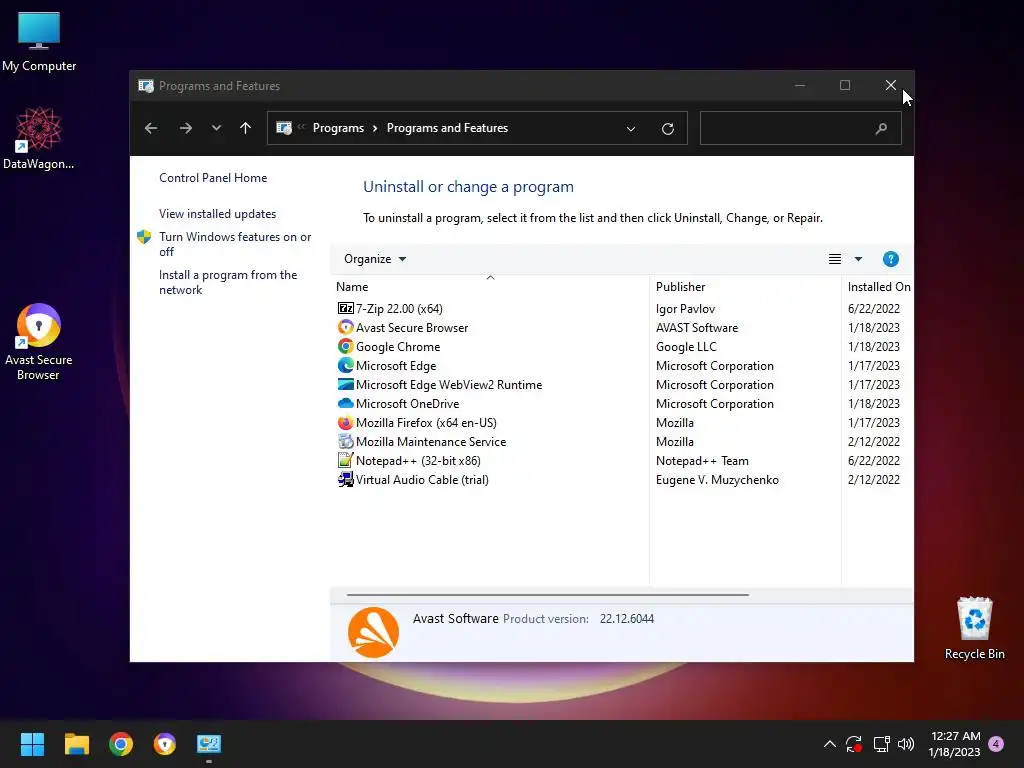Image resolution: width=1024 pixels, height=768 pixels.
Task: Click the Mozilla Maintenance Service icon
Action: [345, 441]
